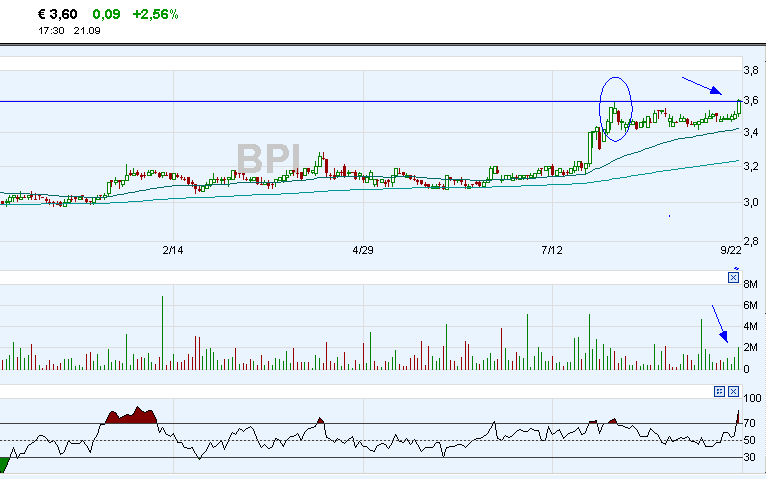Close the volume indicator panel
Image resolution: width=766 pixels, height=481 pixels.
[733, 278]
